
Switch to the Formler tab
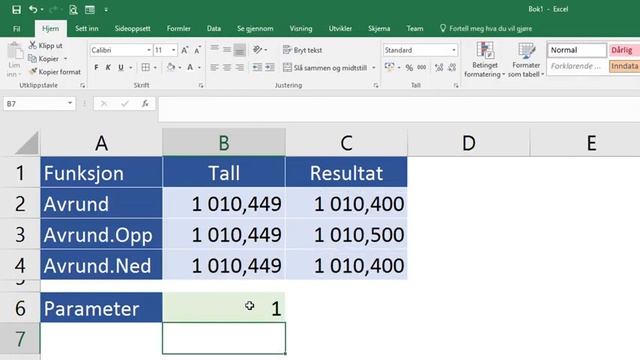coord(178,29)
